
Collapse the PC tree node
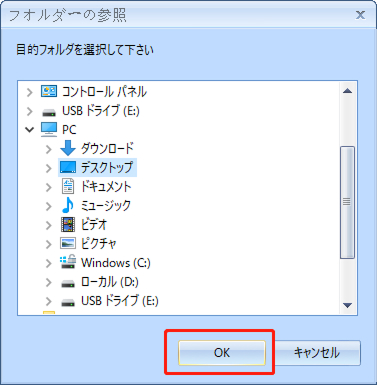point(30,129)
